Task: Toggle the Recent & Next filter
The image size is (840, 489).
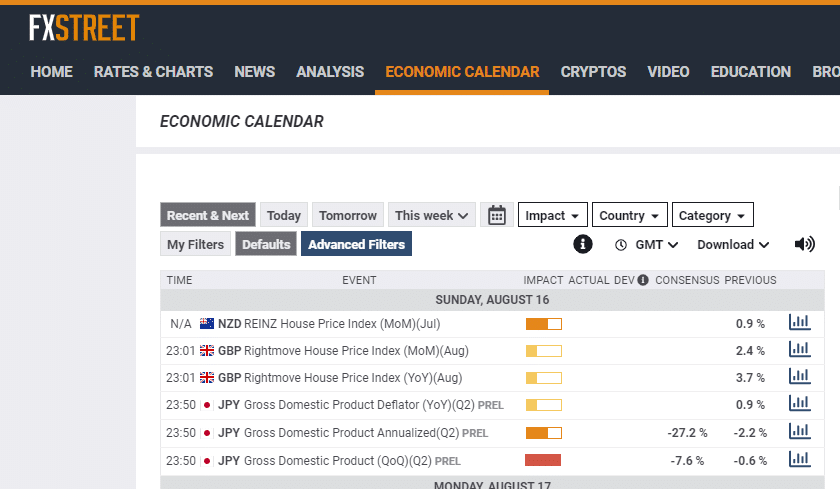Action: pos(208,215)
